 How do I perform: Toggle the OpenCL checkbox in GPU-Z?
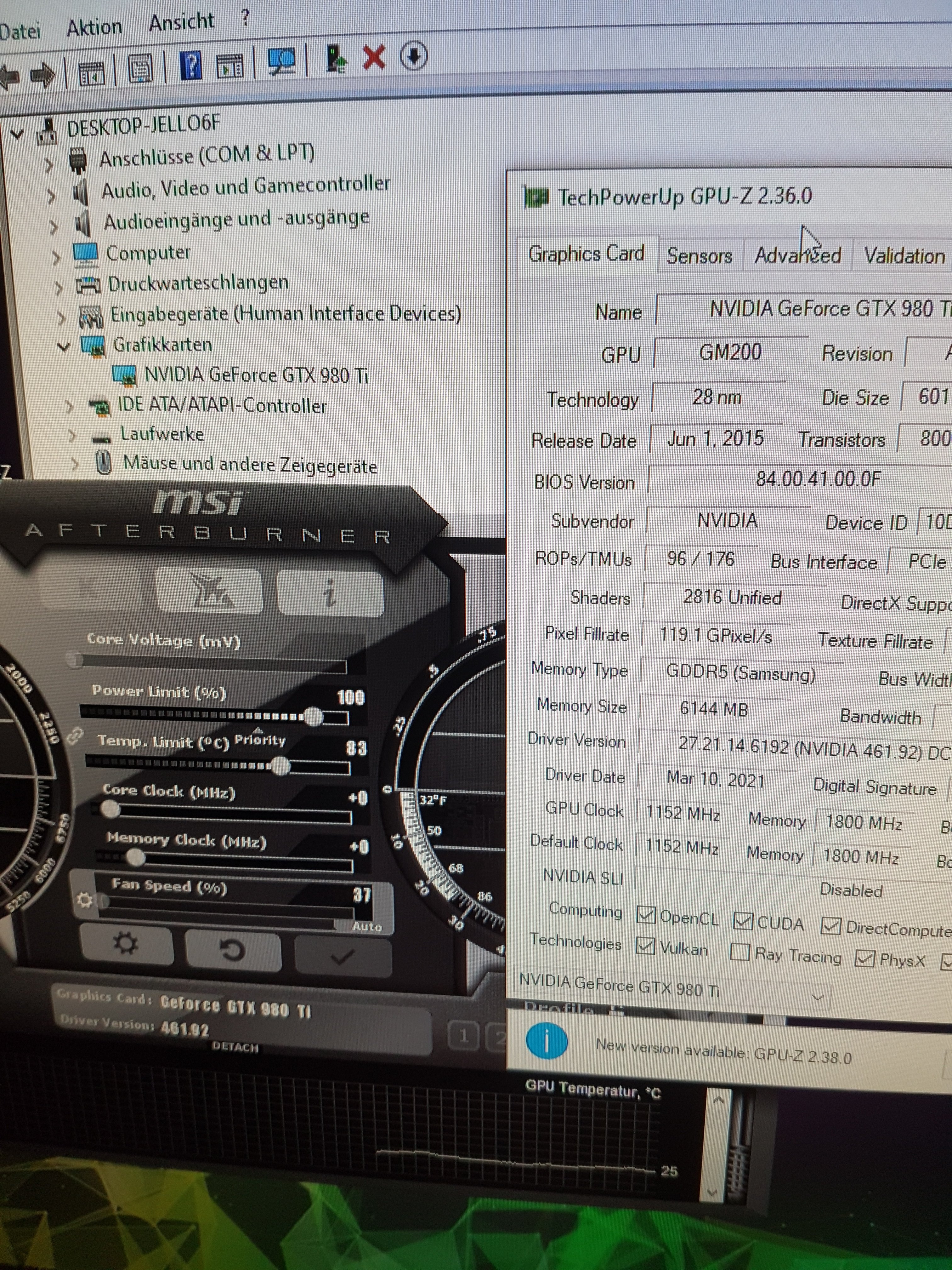click(646, 915)
